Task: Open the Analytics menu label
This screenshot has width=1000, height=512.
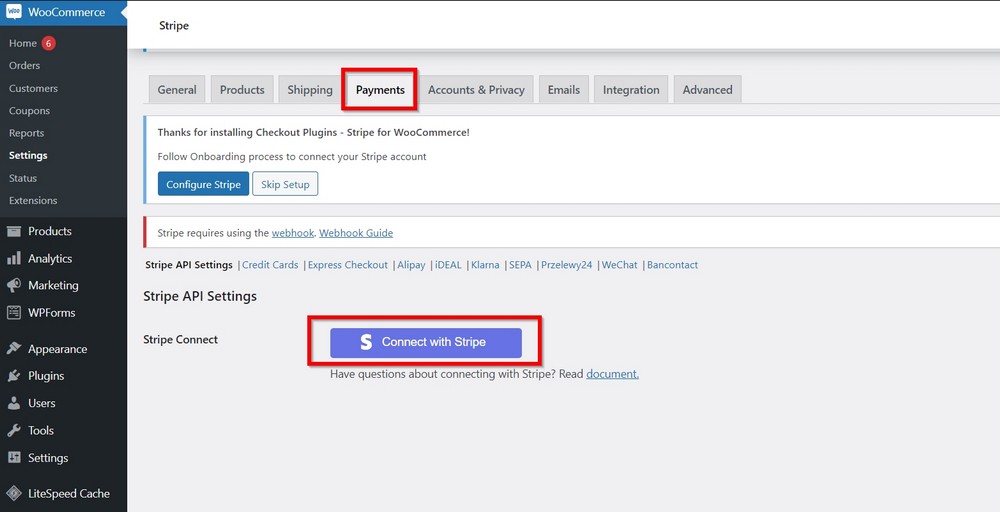Action: [x=50, y=258]
